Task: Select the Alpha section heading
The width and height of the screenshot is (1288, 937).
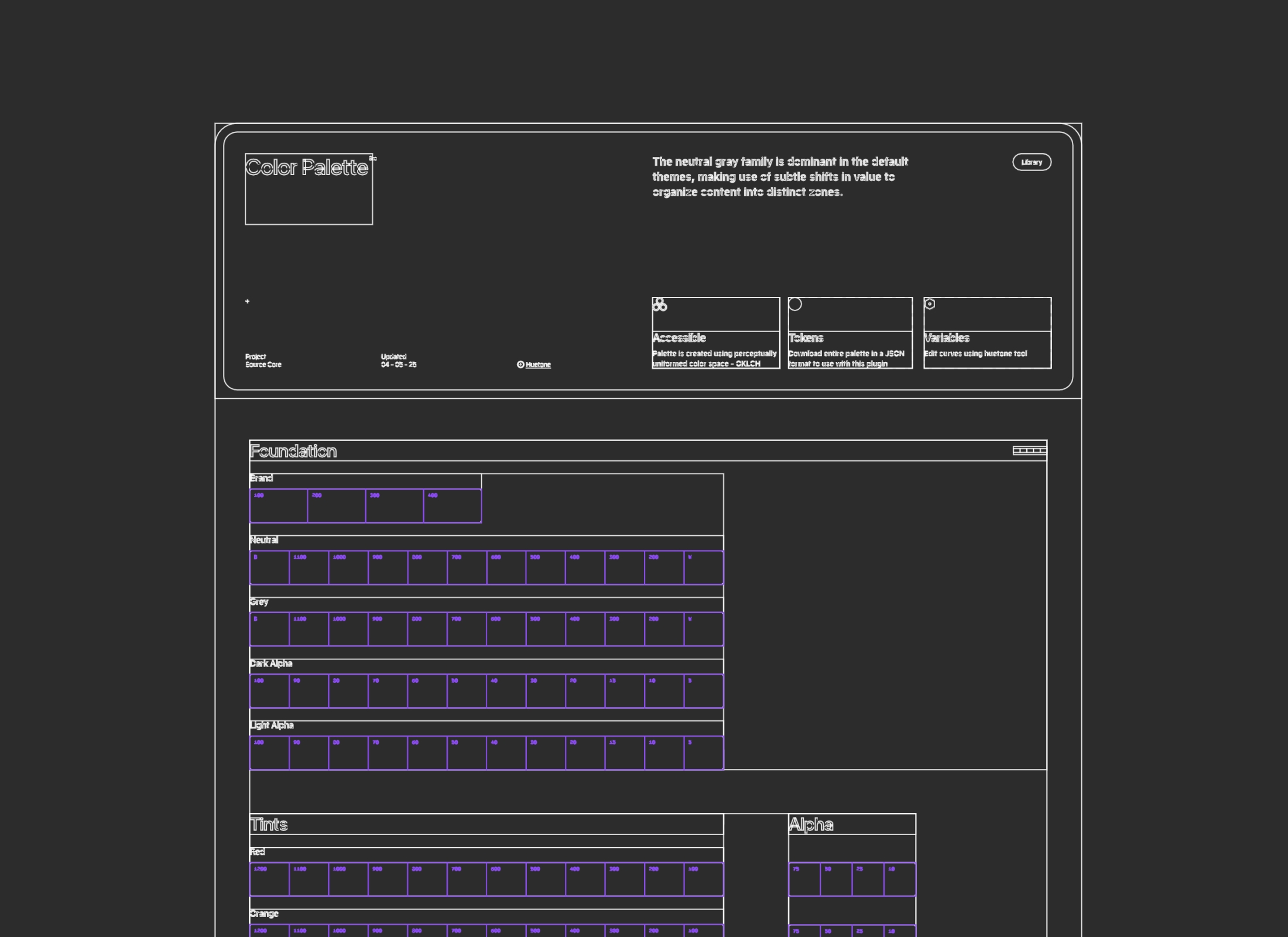Action: (811, 825)
